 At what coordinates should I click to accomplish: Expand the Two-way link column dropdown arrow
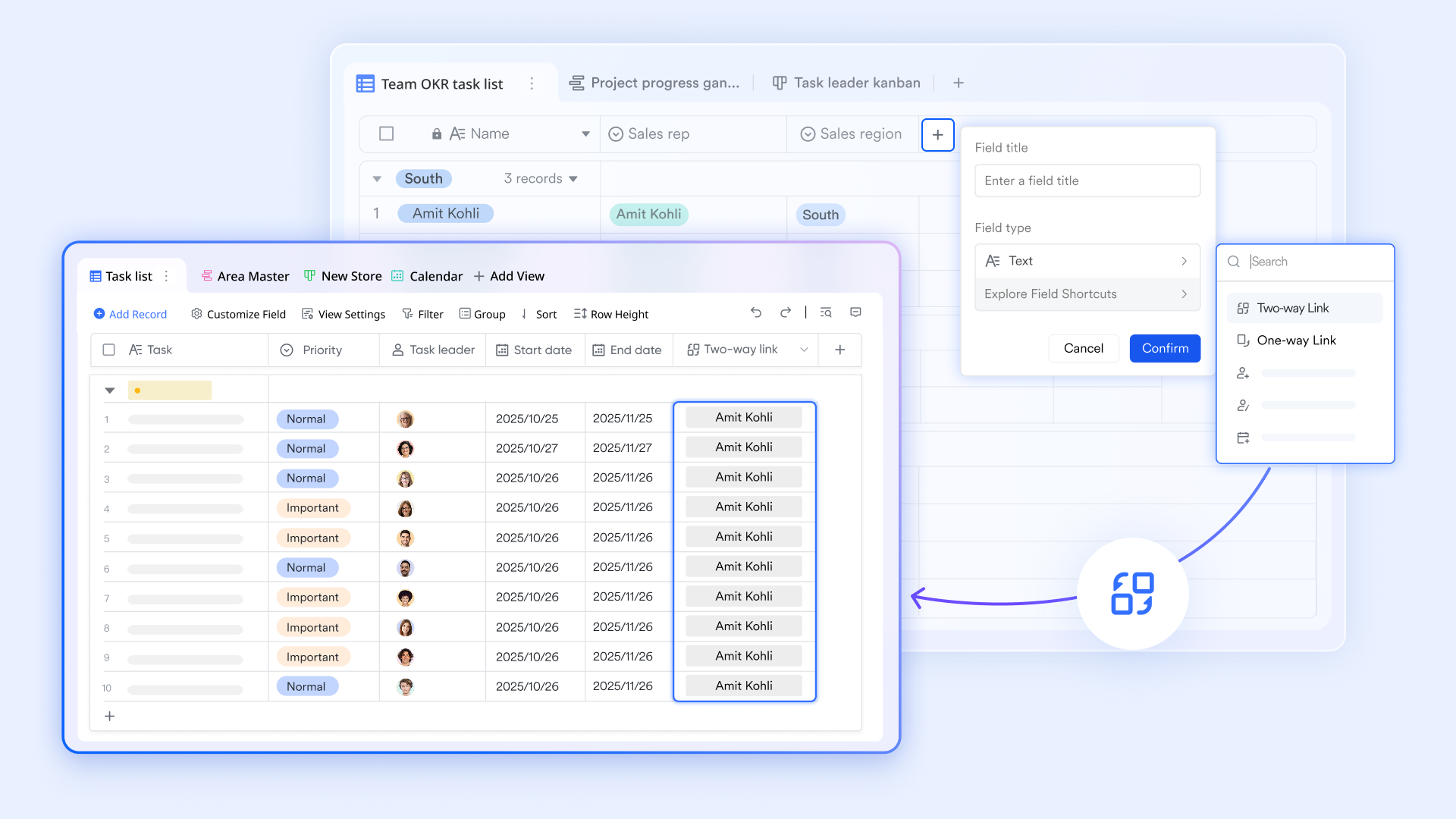pyautogui.click(x=804, y=350)
